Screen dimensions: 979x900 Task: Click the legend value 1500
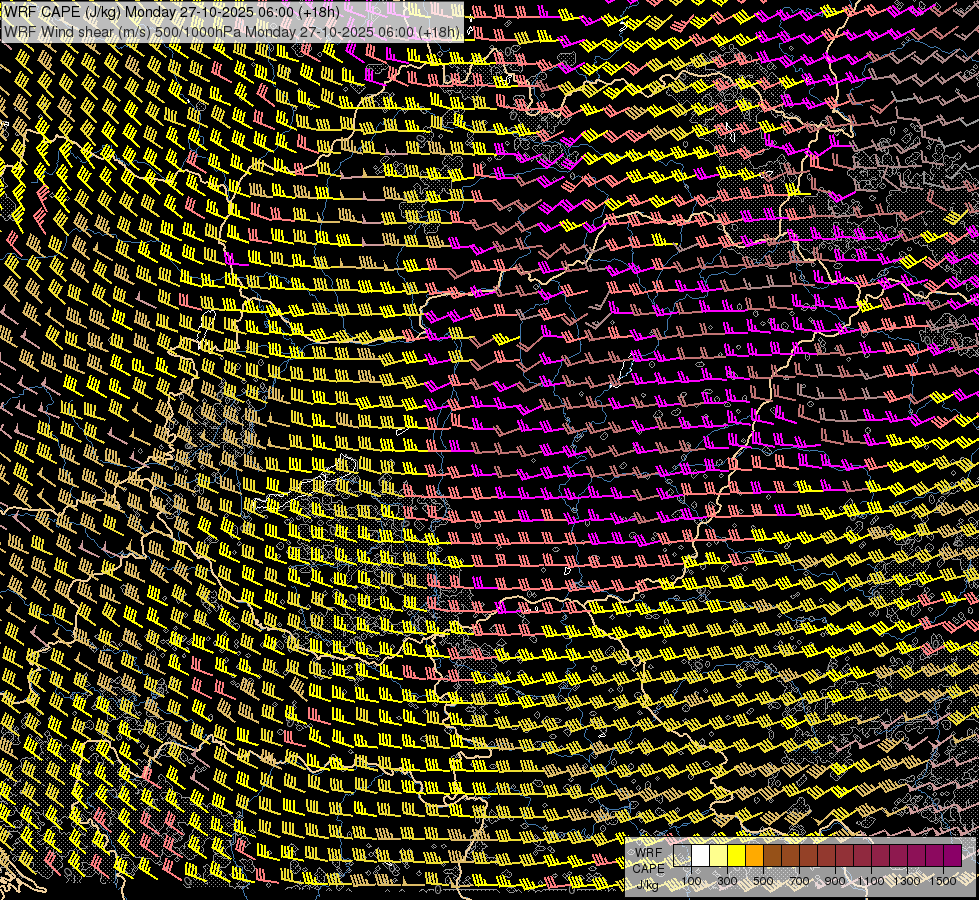point(943,881)
